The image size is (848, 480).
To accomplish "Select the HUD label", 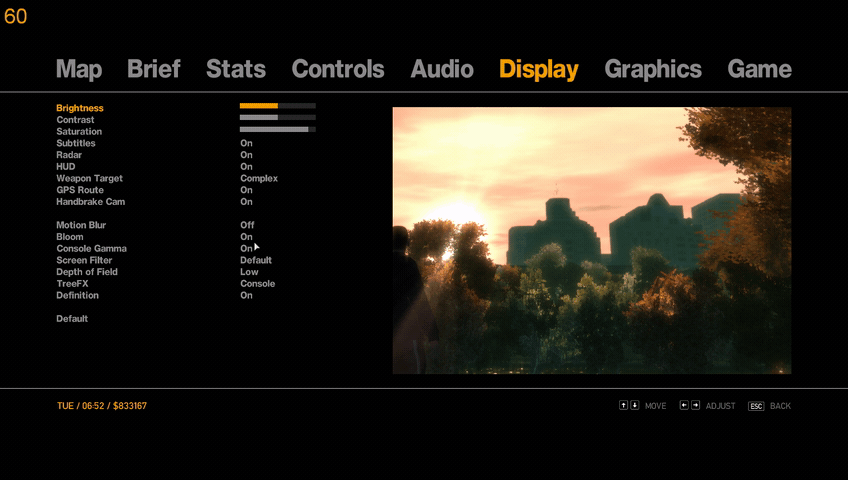I will click(65, 166).
